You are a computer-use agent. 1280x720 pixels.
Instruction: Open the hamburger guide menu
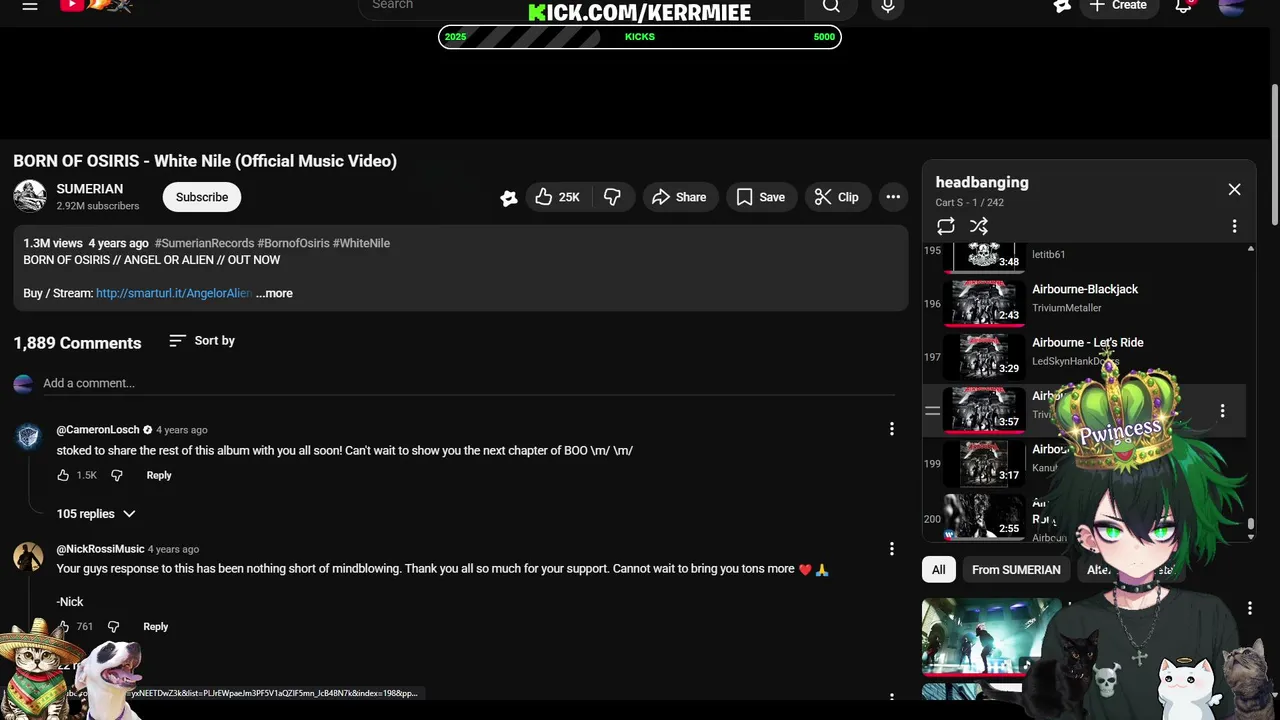tap(30, 5)
